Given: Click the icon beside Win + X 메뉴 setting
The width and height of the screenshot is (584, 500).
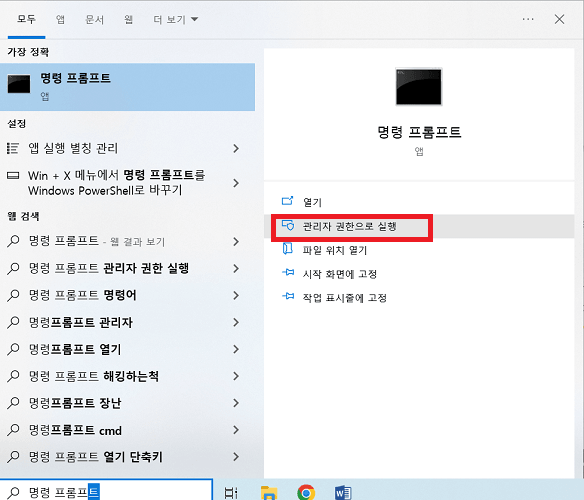Looking at the screenshot, I should point(13,175).
